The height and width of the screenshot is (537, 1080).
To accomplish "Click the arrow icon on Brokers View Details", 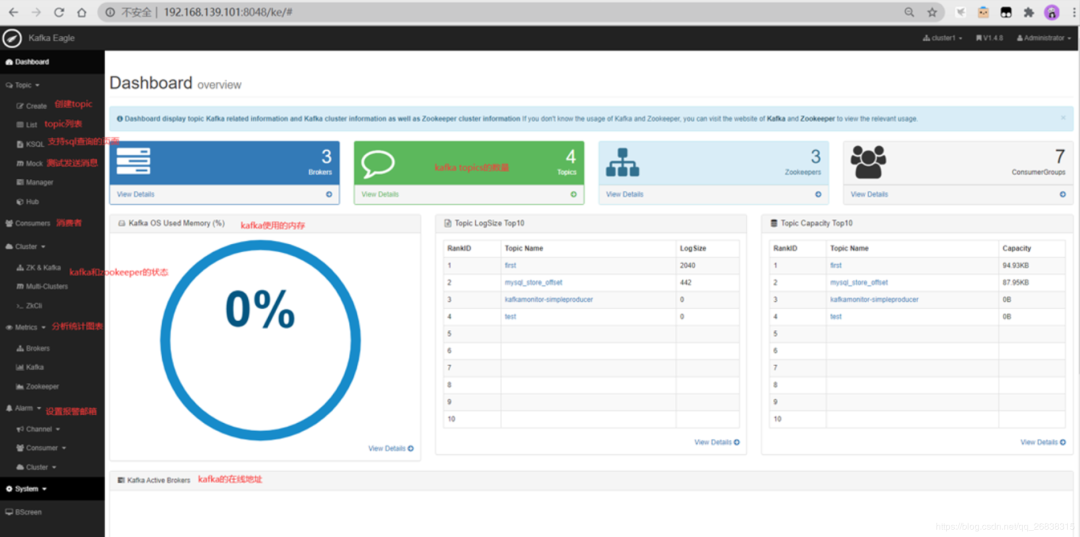I will 329,195.
